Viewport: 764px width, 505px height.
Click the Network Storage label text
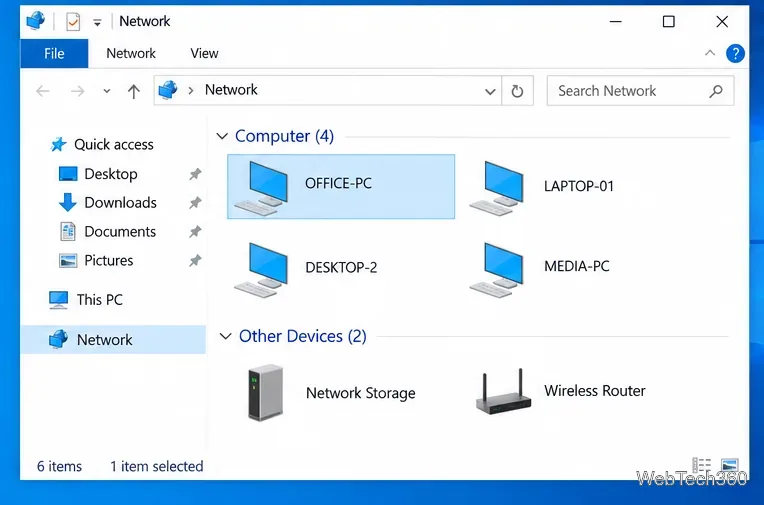[x=361, y=393]
